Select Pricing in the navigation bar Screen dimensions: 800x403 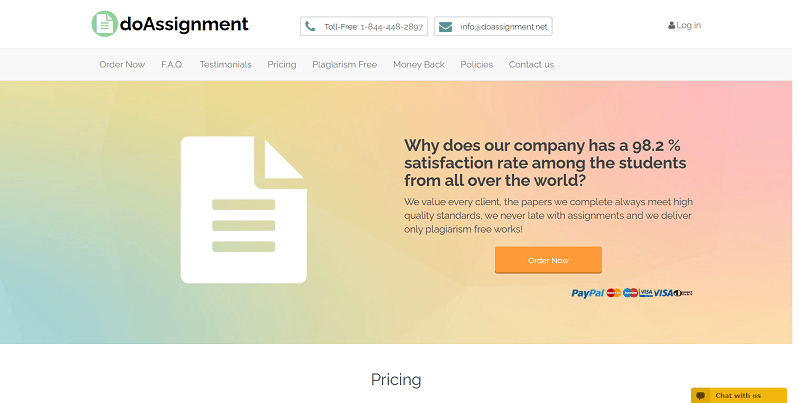[x=282, y=64]
